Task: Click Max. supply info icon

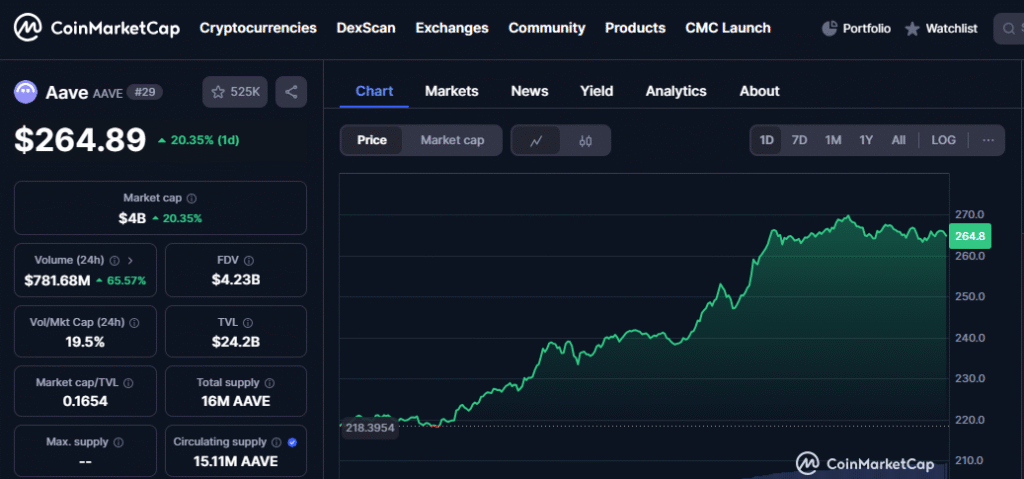Action: pos(118,442)
